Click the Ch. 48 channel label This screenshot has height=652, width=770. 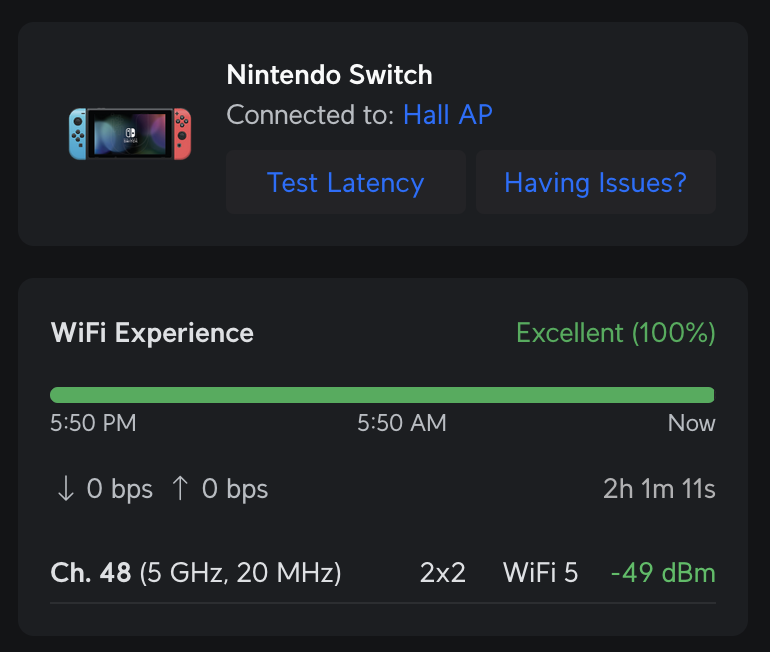click(91, 573)
